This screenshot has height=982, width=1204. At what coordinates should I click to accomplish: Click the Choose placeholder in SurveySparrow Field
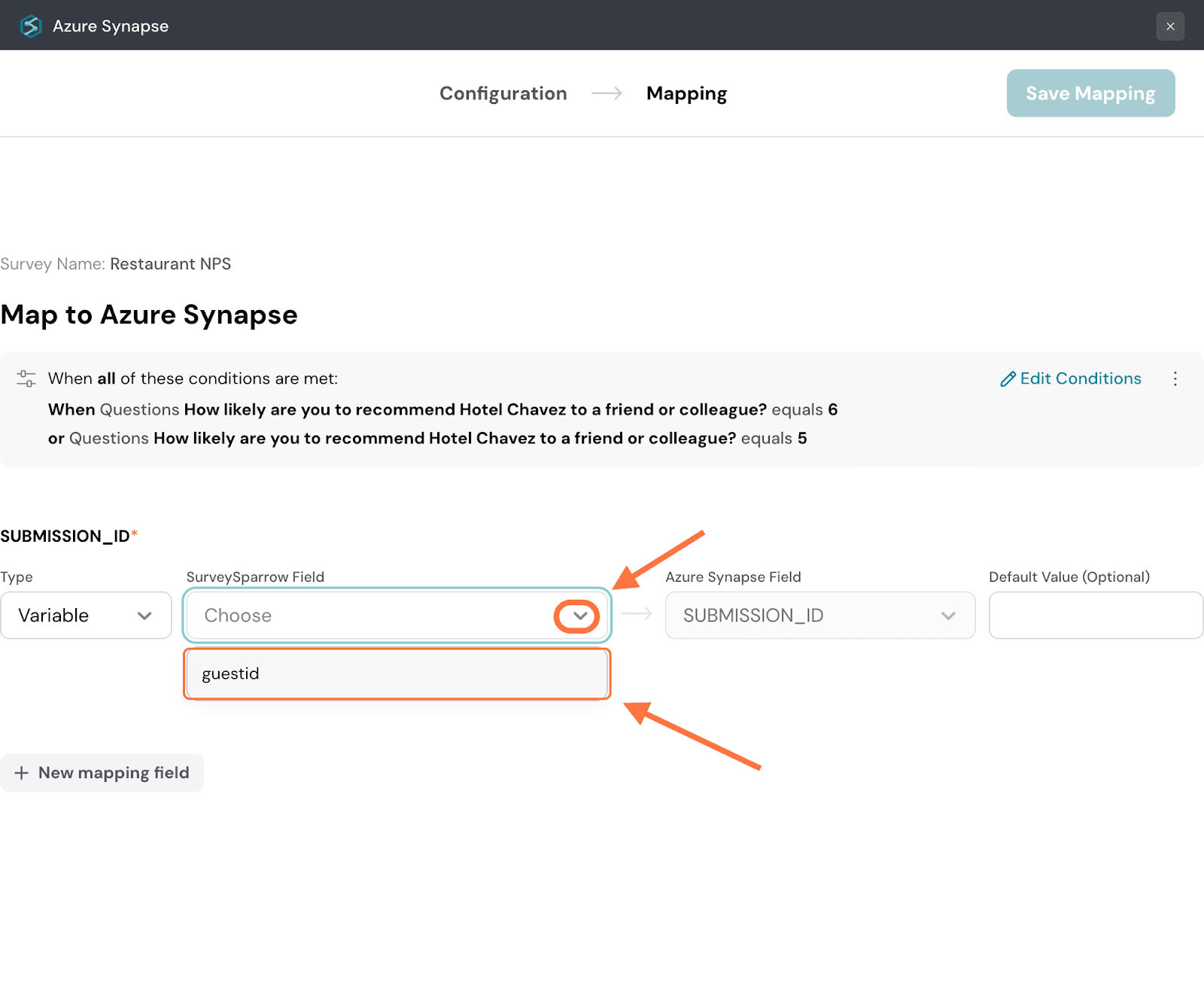coord(238,616)
